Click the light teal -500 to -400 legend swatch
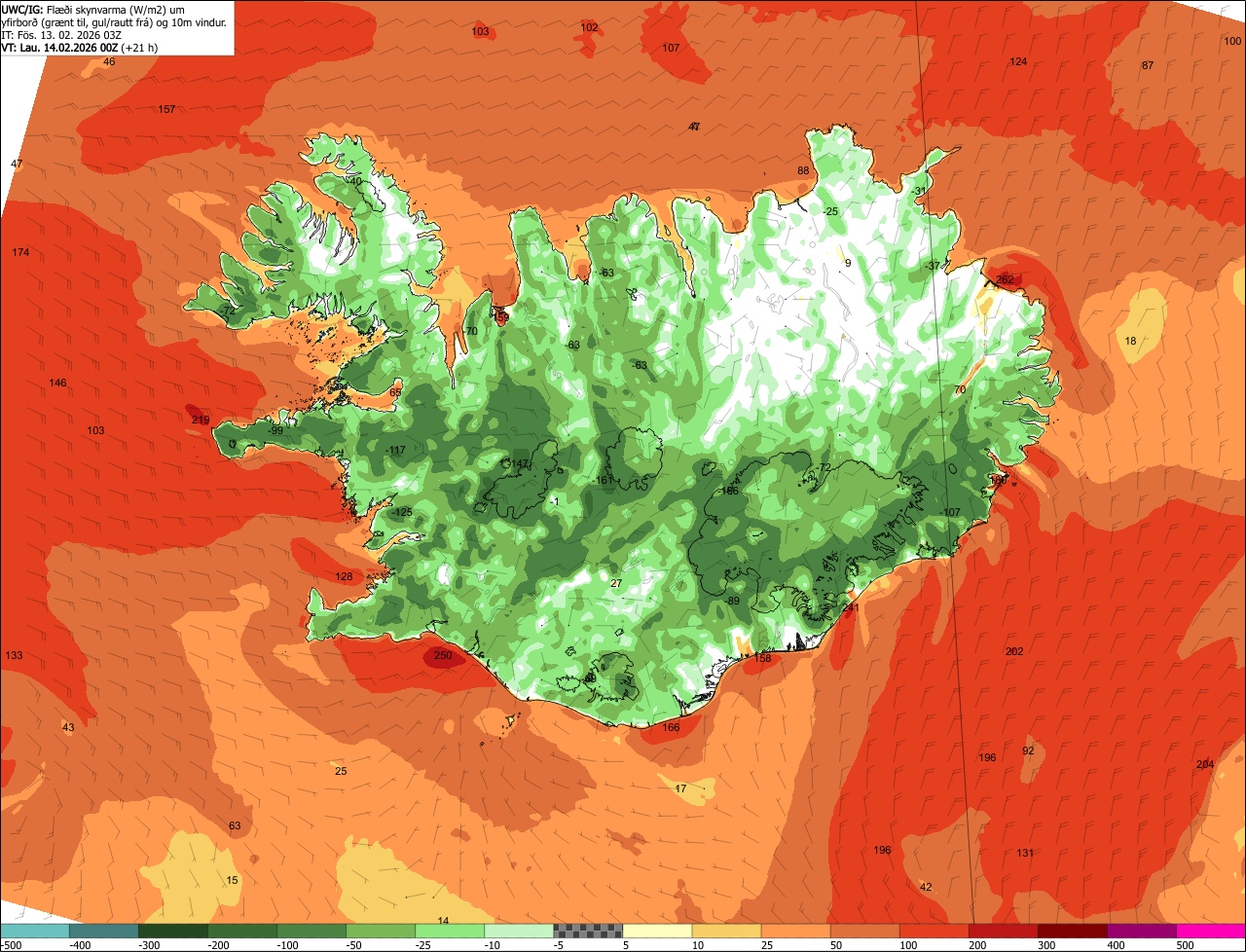 (x=35, y=931)
